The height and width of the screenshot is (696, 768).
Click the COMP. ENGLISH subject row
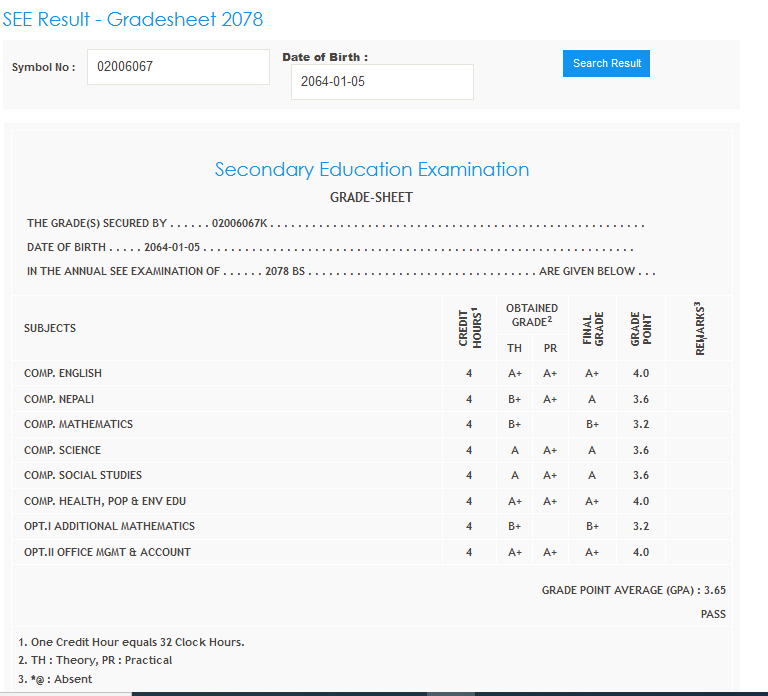(63, 373)
